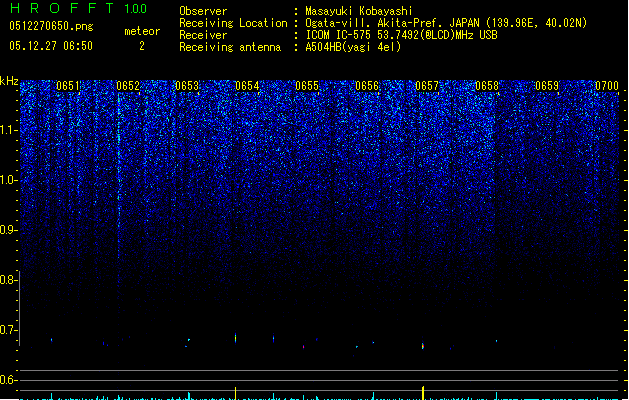Click the 0.7 kHz axis label
The image size is (629, 400).
9,330
